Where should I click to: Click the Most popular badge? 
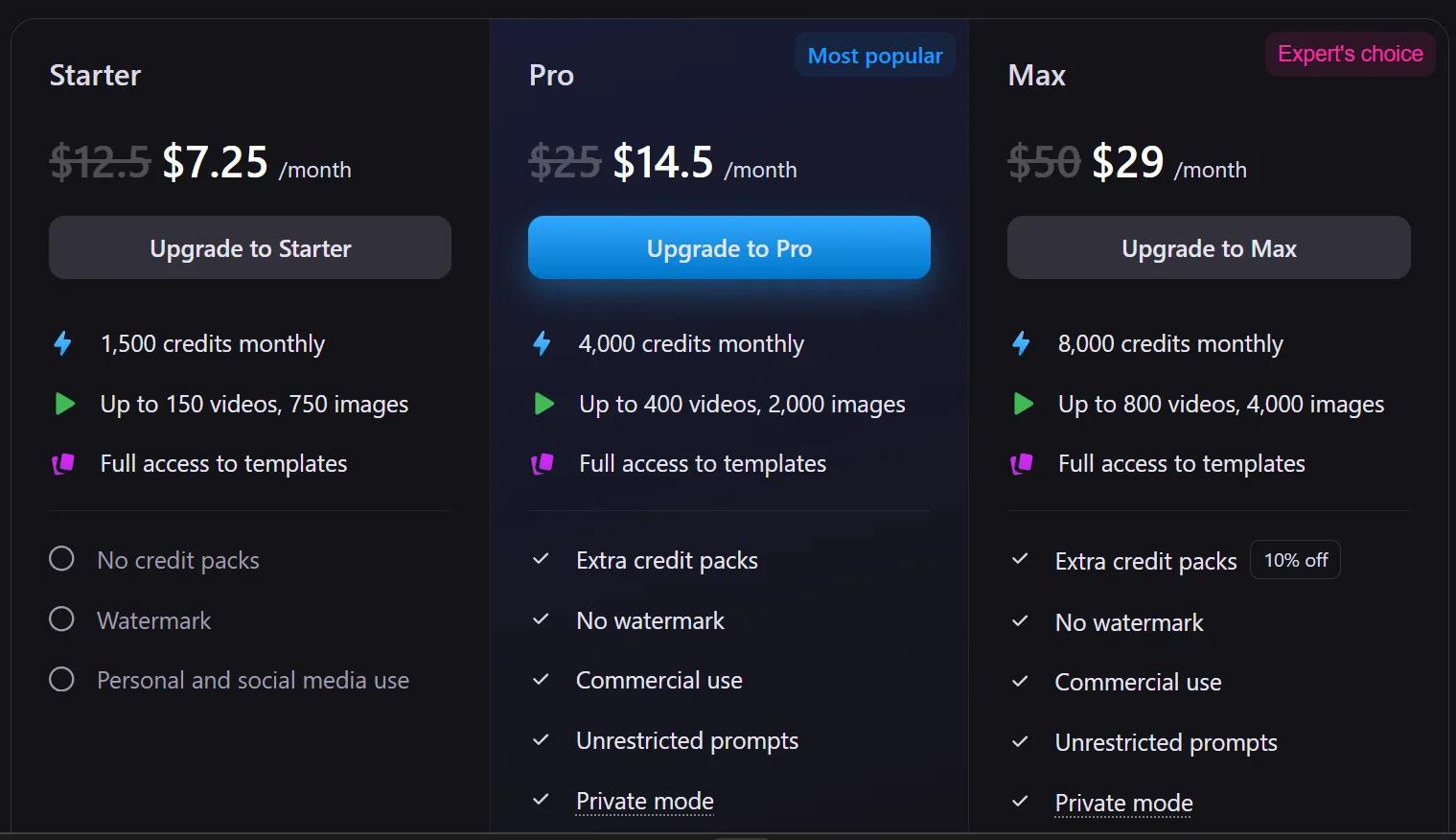(x=874, y=56)
